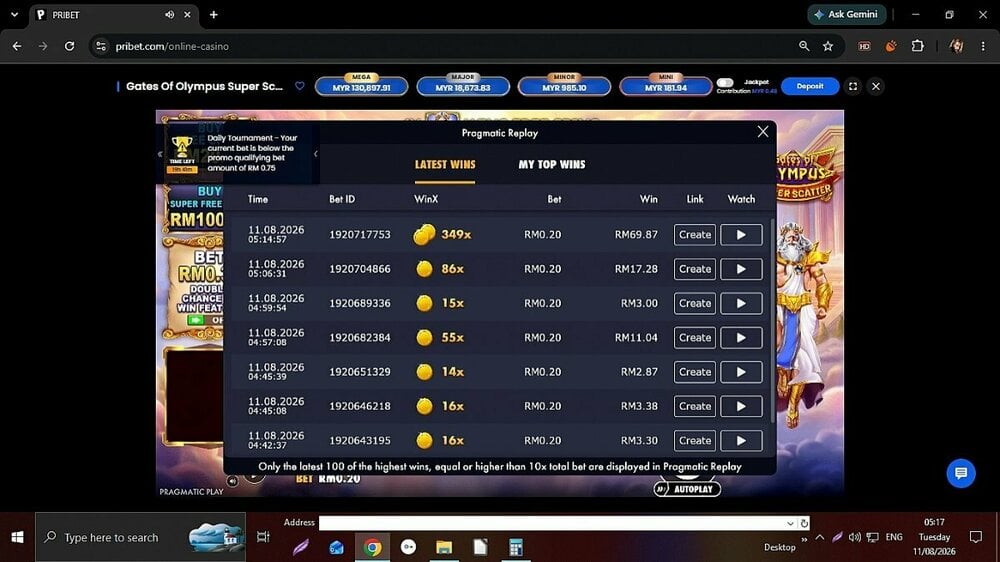Focus the taskbar Address input field
Viewport: 1000px width, 562px height.
click(552, 523)
